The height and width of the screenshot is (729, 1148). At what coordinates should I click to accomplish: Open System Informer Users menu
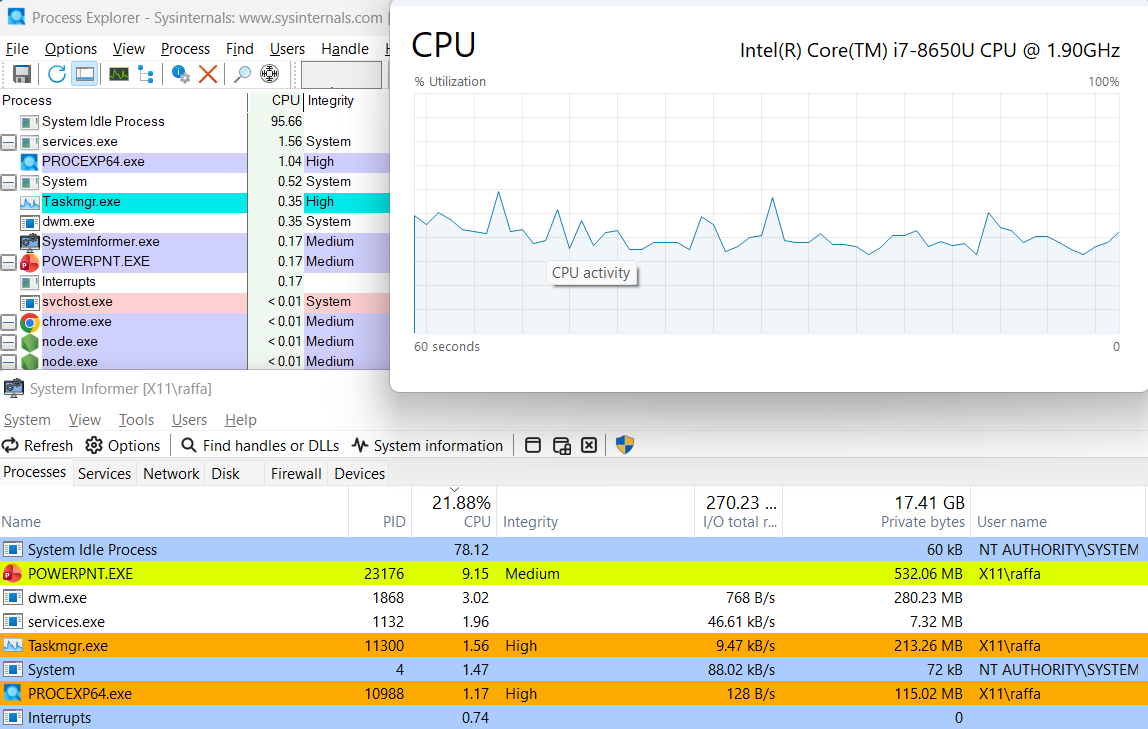coord(190,420)
